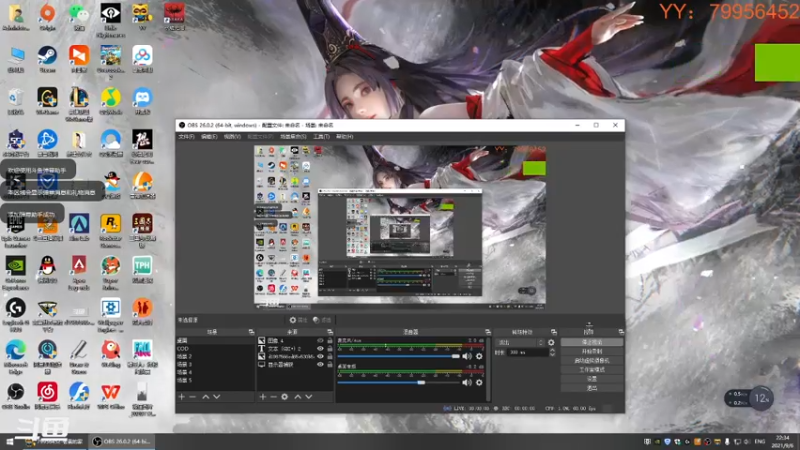This screenshot has height=450, width=800.
Task: Move the selected source down
Action: (x=309, y=396)
